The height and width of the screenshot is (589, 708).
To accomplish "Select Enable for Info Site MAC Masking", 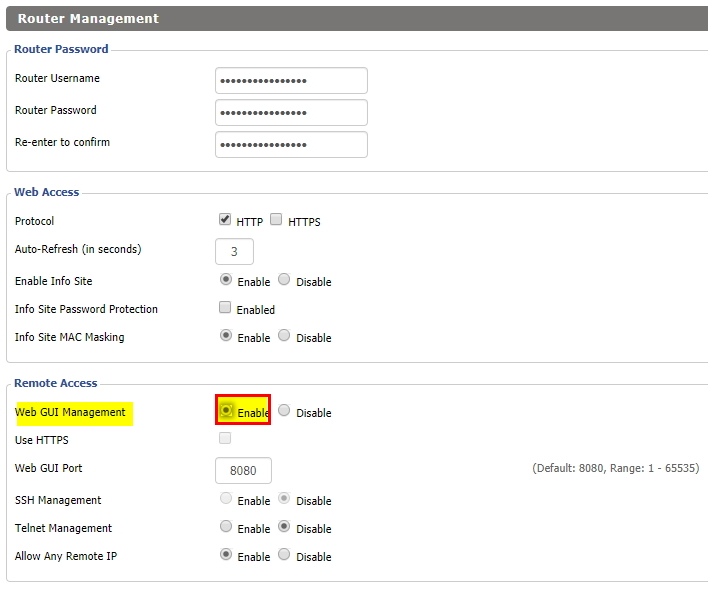I will point(226,336).
